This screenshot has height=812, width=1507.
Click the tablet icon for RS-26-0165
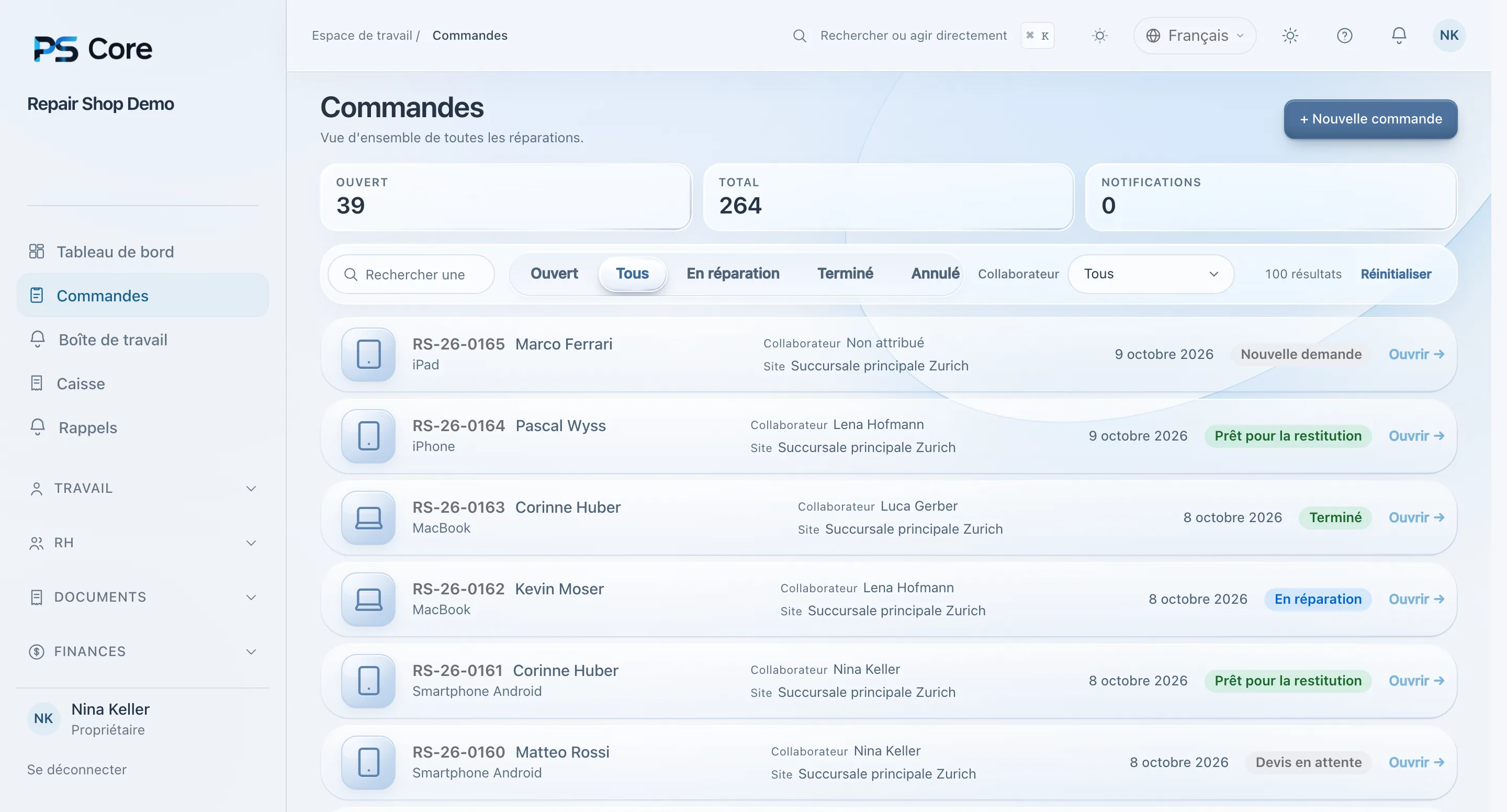(368, 355)
